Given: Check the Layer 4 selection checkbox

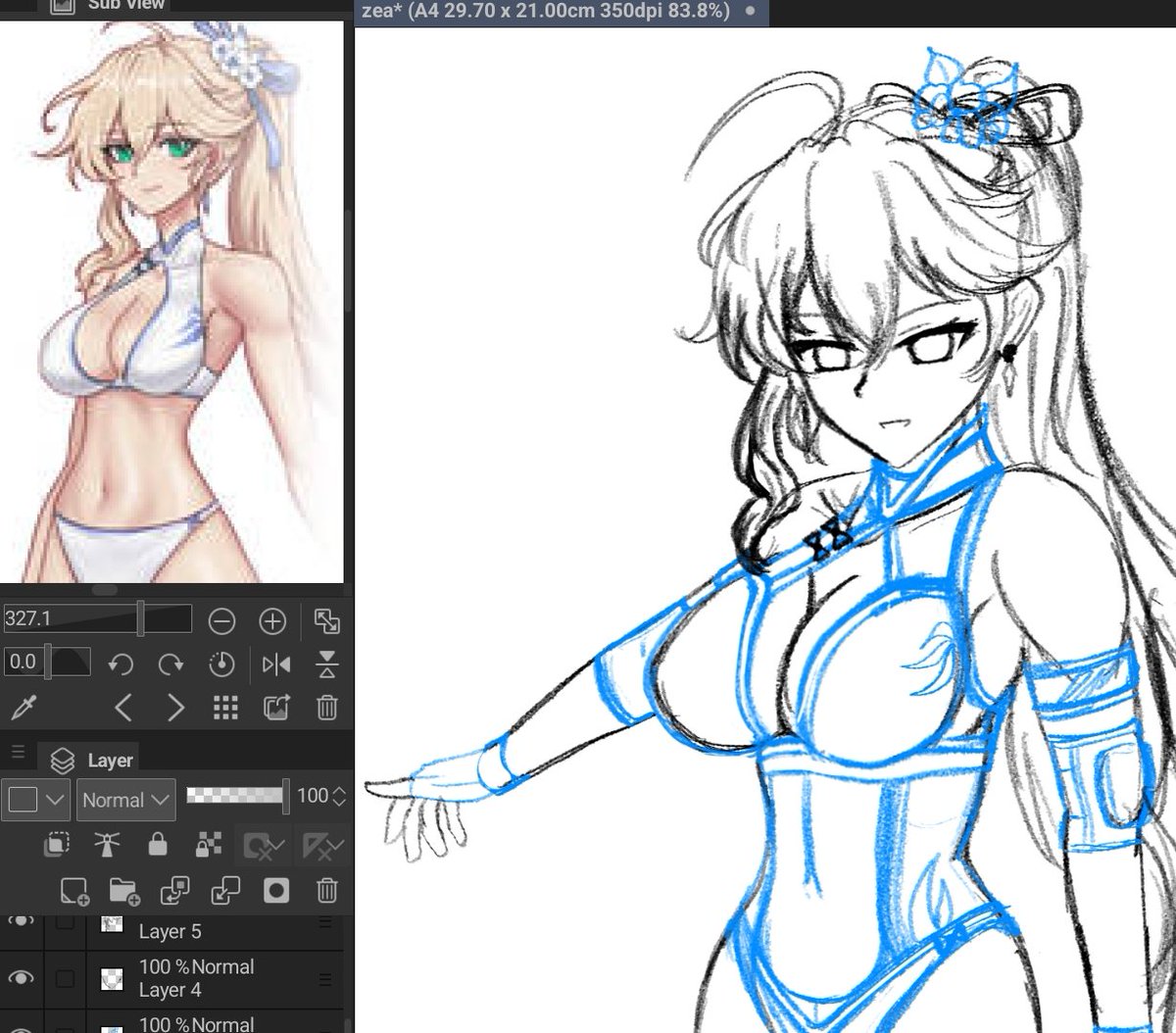Looking at the screenshot, I should coord(66,978).
